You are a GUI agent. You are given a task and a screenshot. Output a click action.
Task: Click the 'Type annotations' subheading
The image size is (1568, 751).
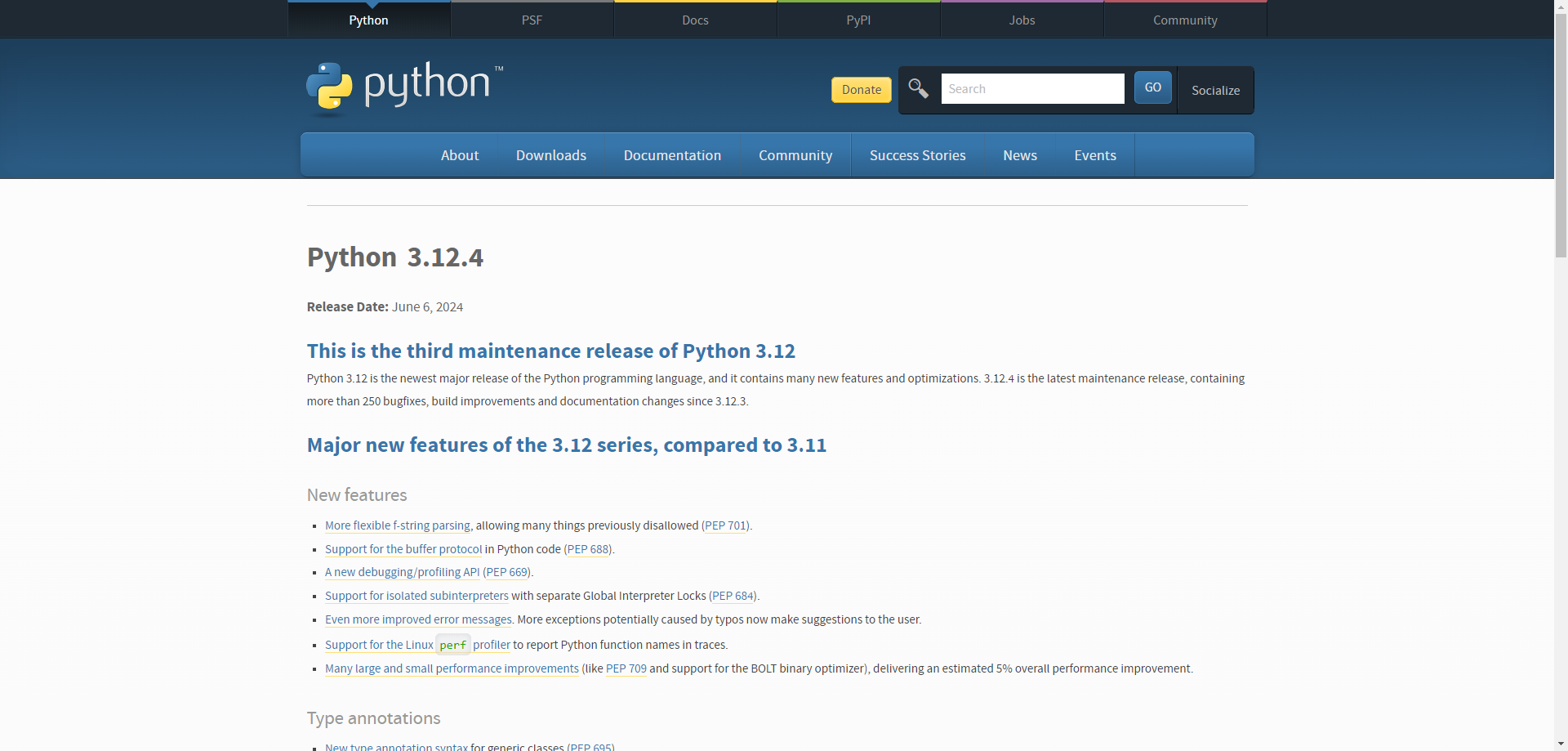(x=373, y=718)
